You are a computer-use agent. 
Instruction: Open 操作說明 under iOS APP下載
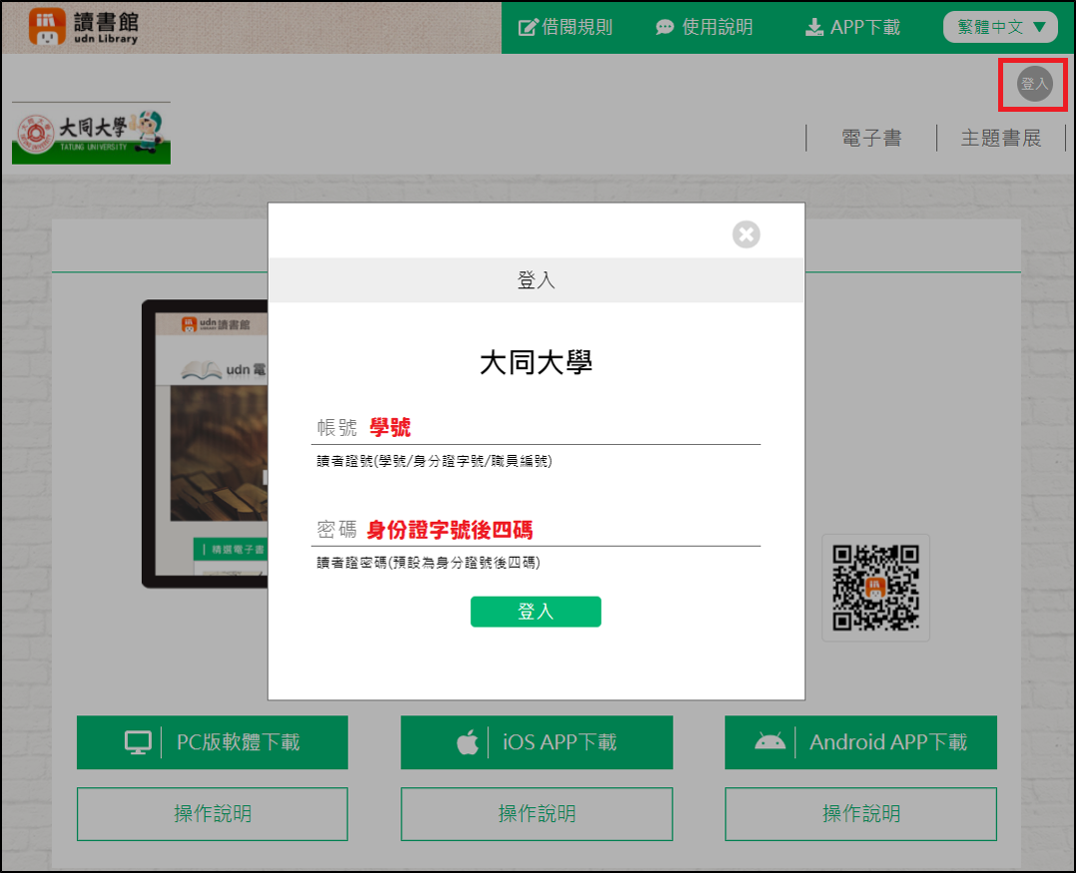click(537, 814)
